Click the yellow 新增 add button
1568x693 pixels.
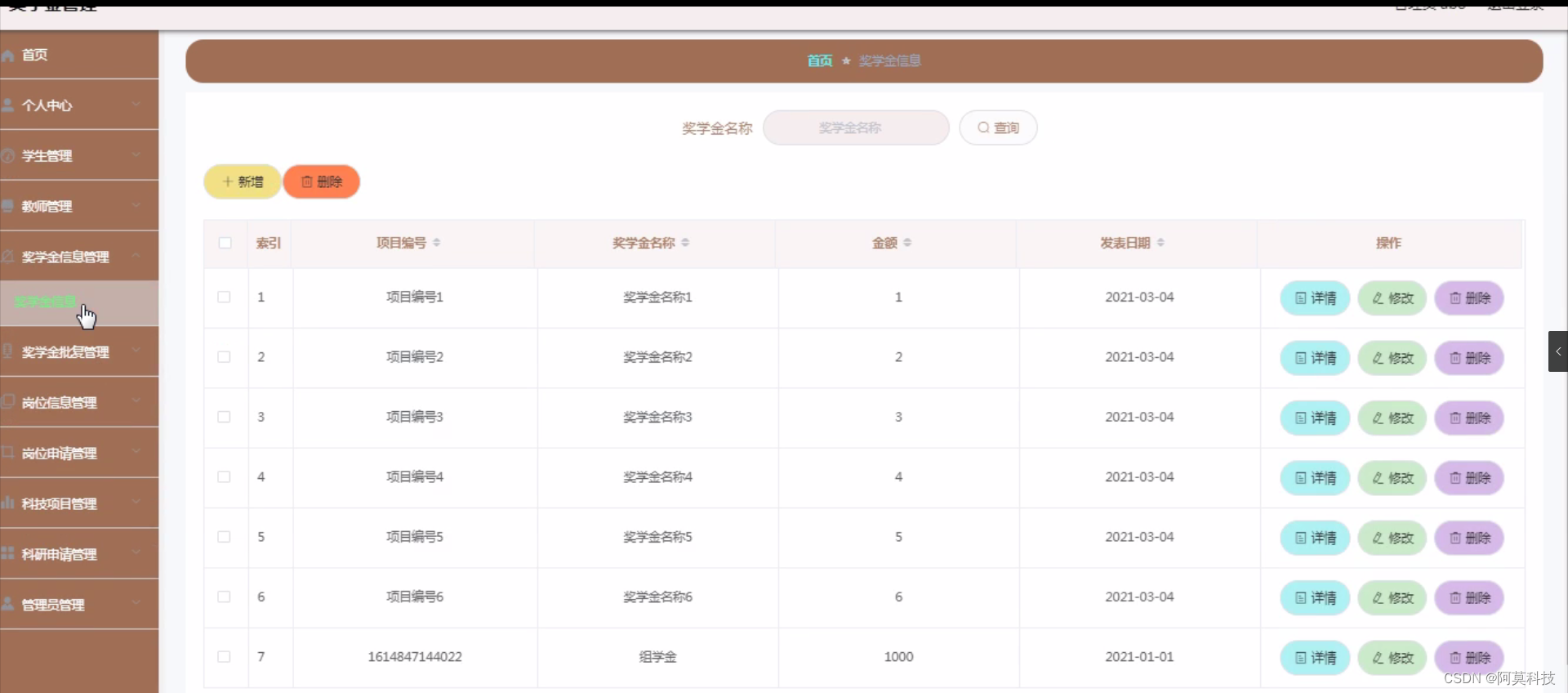tap(243, 181)
